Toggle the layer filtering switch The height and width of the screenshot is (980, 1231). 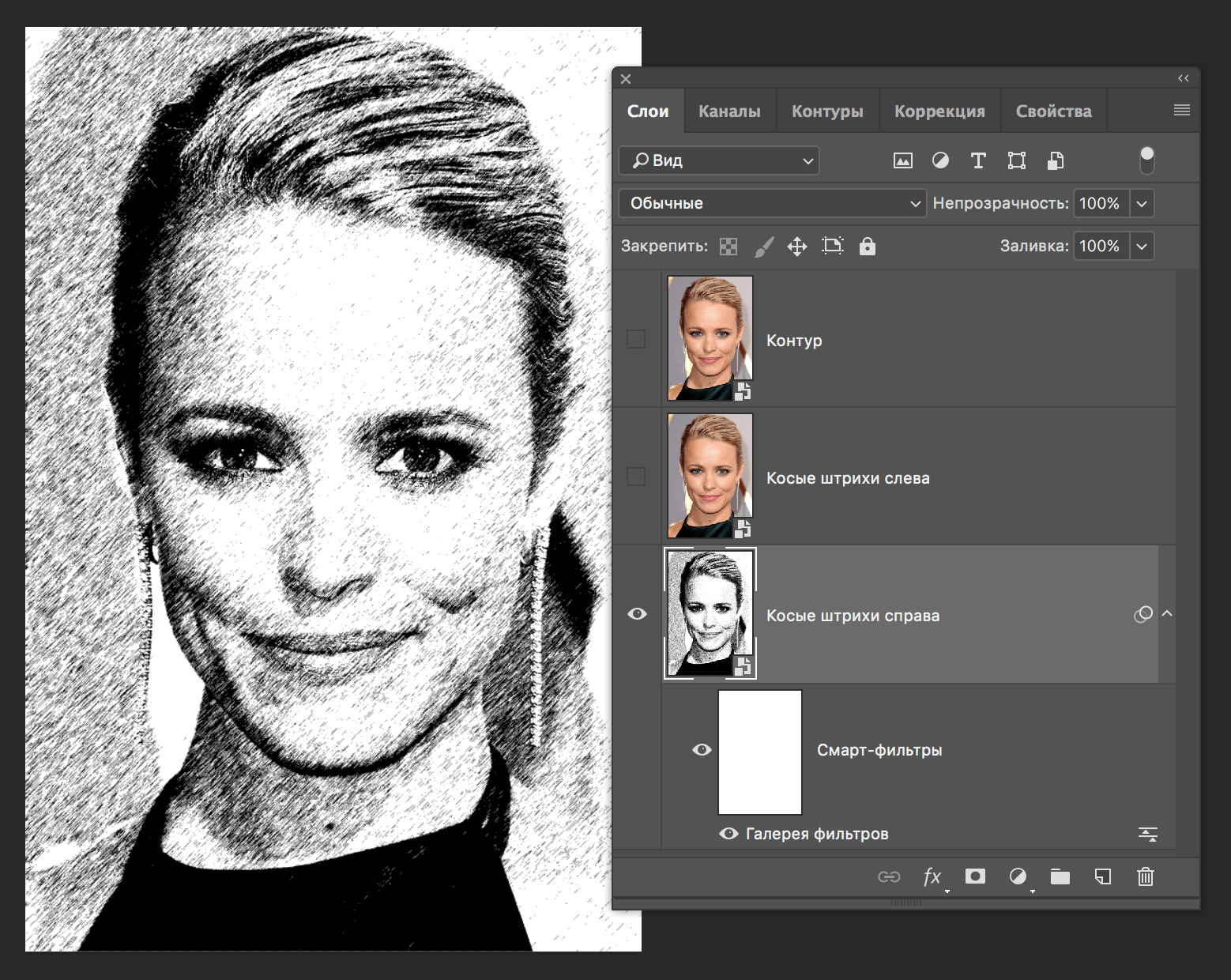click(x=1146, y=159)
